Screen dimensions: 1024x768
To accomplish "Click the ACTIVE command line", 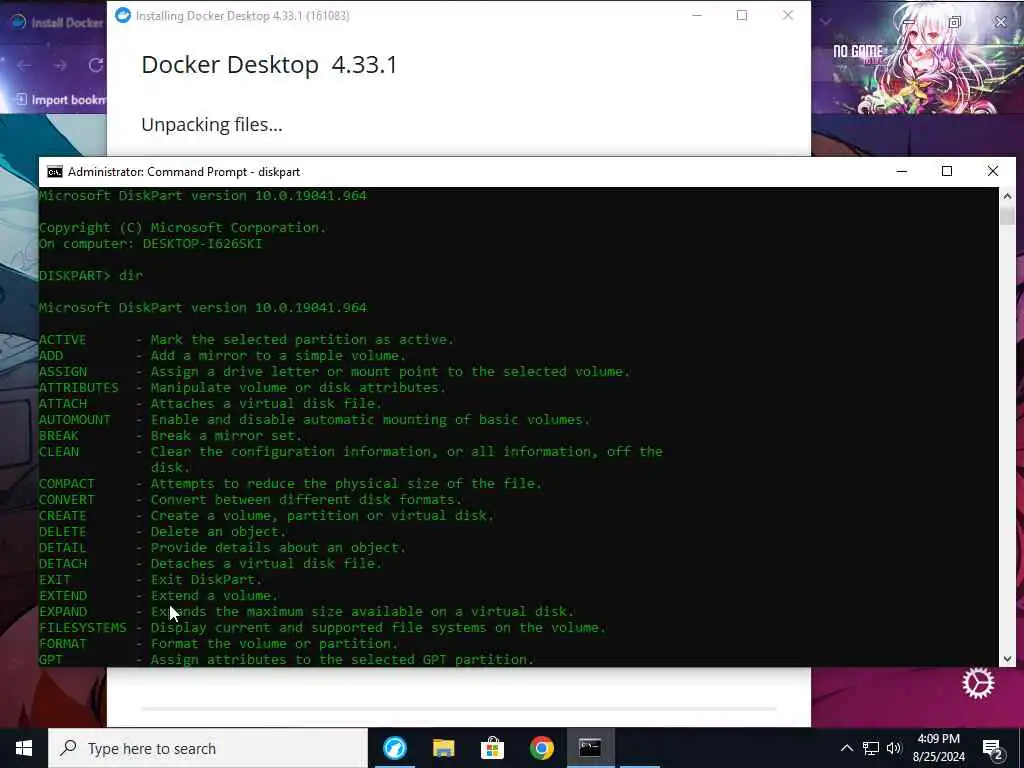I will click(246, 340).
